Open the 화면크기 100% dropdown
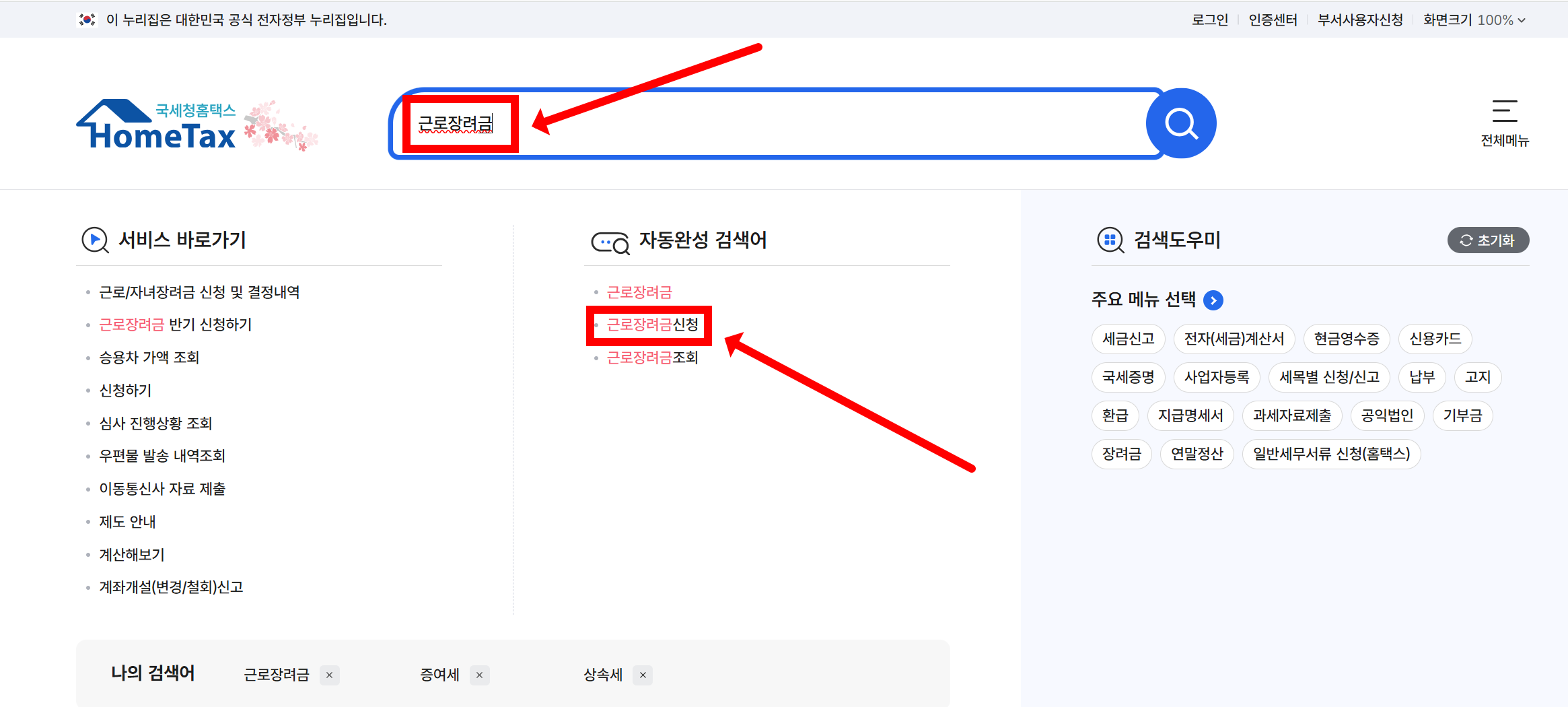Image resolution: width=1568 pixels, height=707 pixels. (x=1474, y=20)
